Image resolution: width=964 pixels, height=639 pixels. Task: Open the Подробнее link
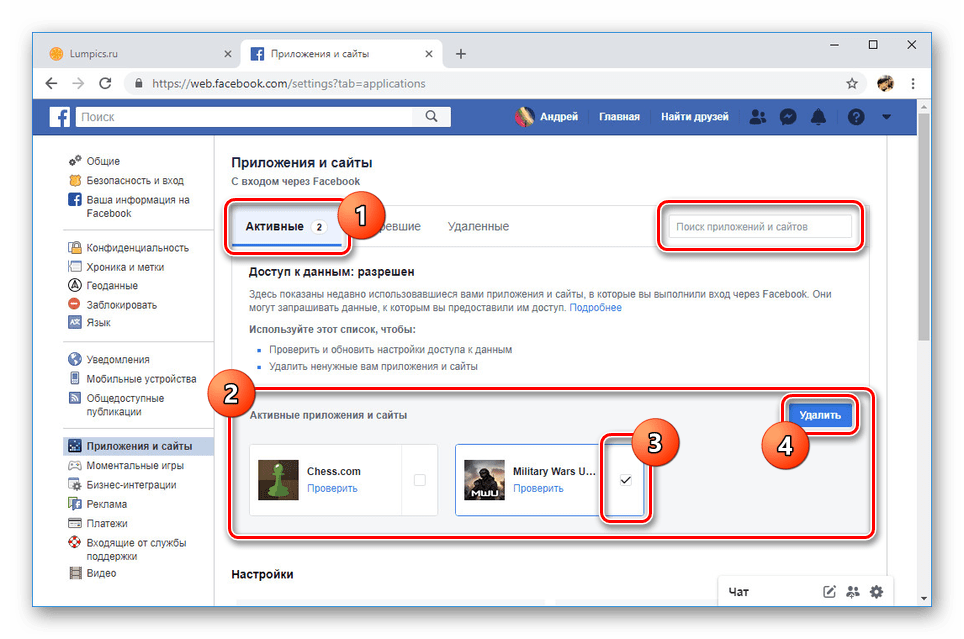pos(595,308)
